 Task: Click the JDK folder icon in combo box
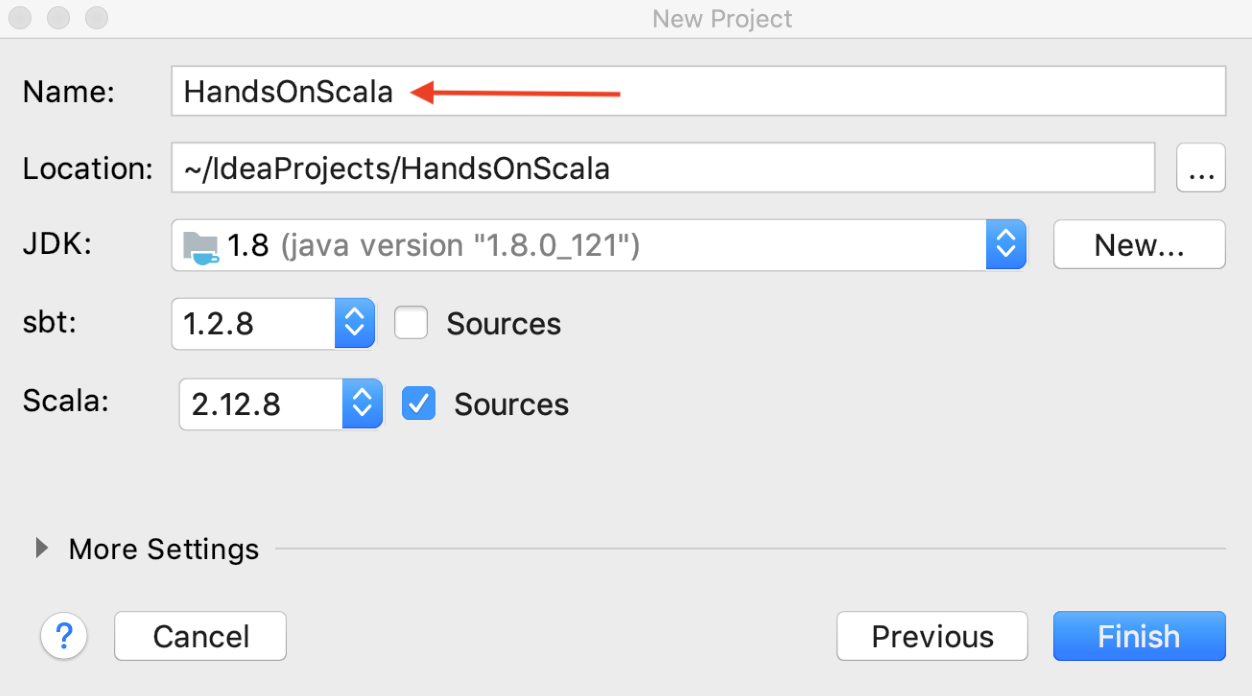point(201,245)
